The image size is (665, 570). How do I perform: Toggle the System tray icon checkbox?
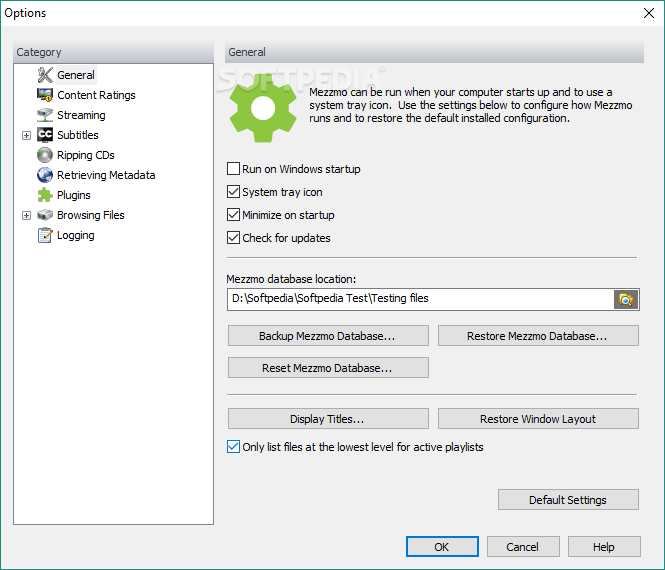[233, 192]
